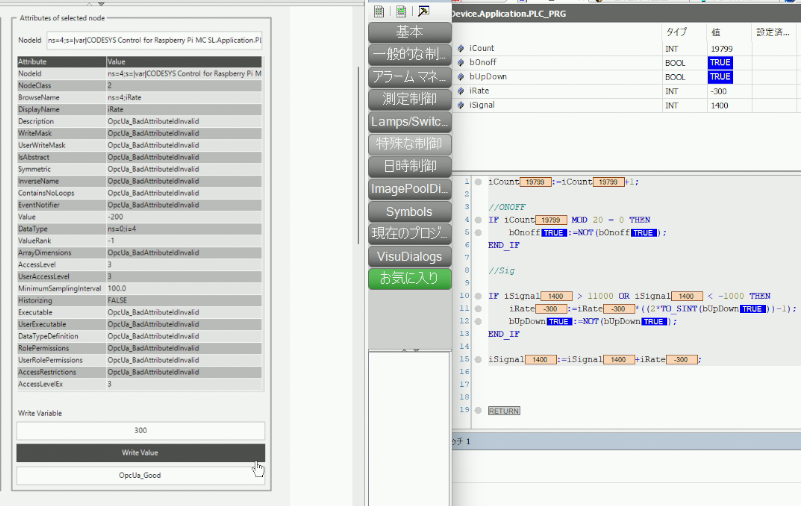801x506 pixels.
Task: Click the END_IF keyword on line 13
Action: coord(504,334)
